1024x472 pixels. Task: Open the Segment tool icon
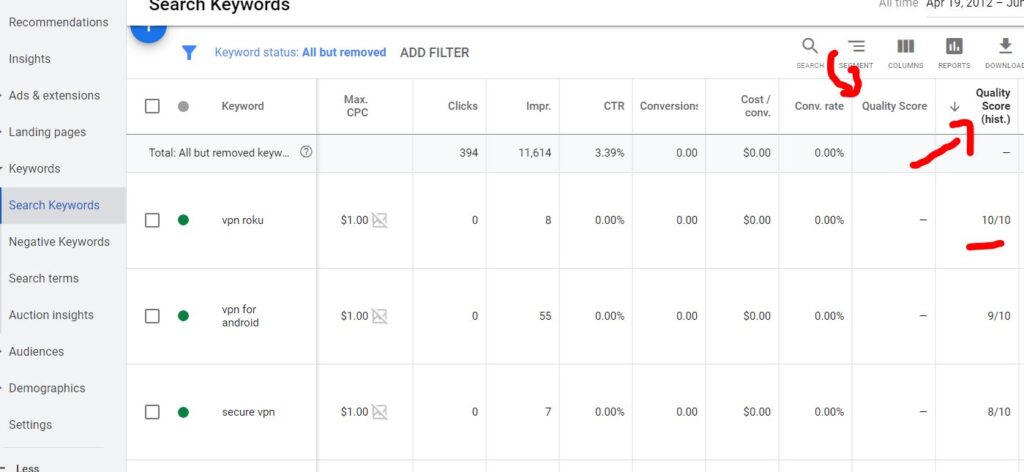point(857,47)
